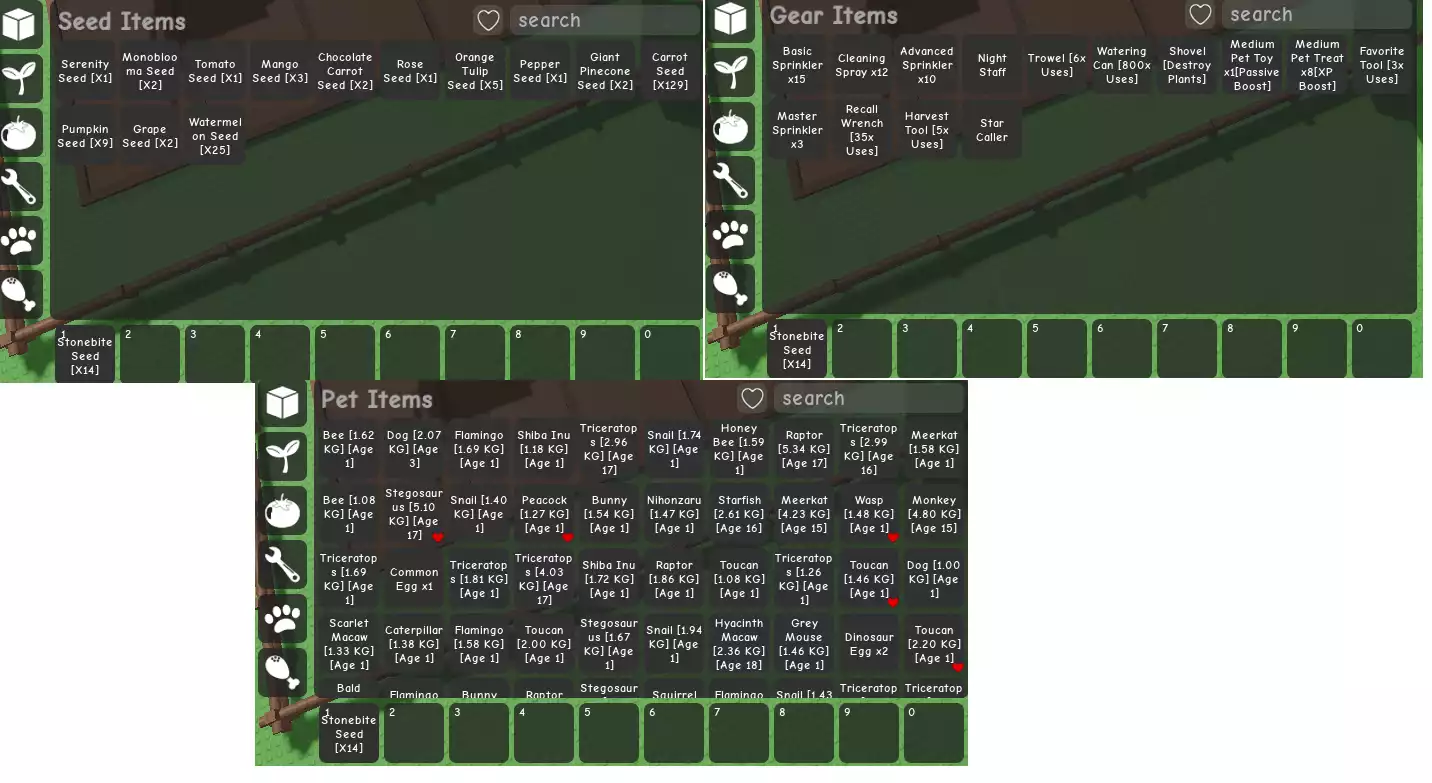
Task: Select the Recall Wrench gear item
Action: [862, 131]
